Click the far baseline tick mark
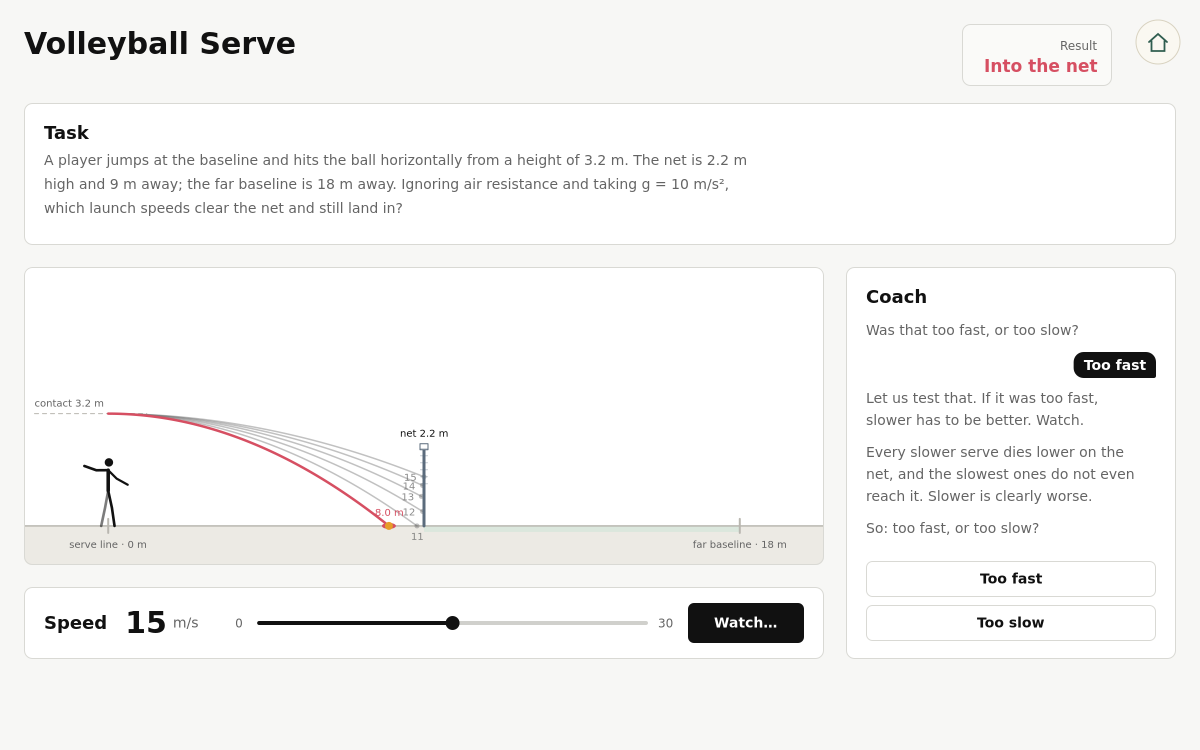 pyautogui.click(x=740, y=526)
